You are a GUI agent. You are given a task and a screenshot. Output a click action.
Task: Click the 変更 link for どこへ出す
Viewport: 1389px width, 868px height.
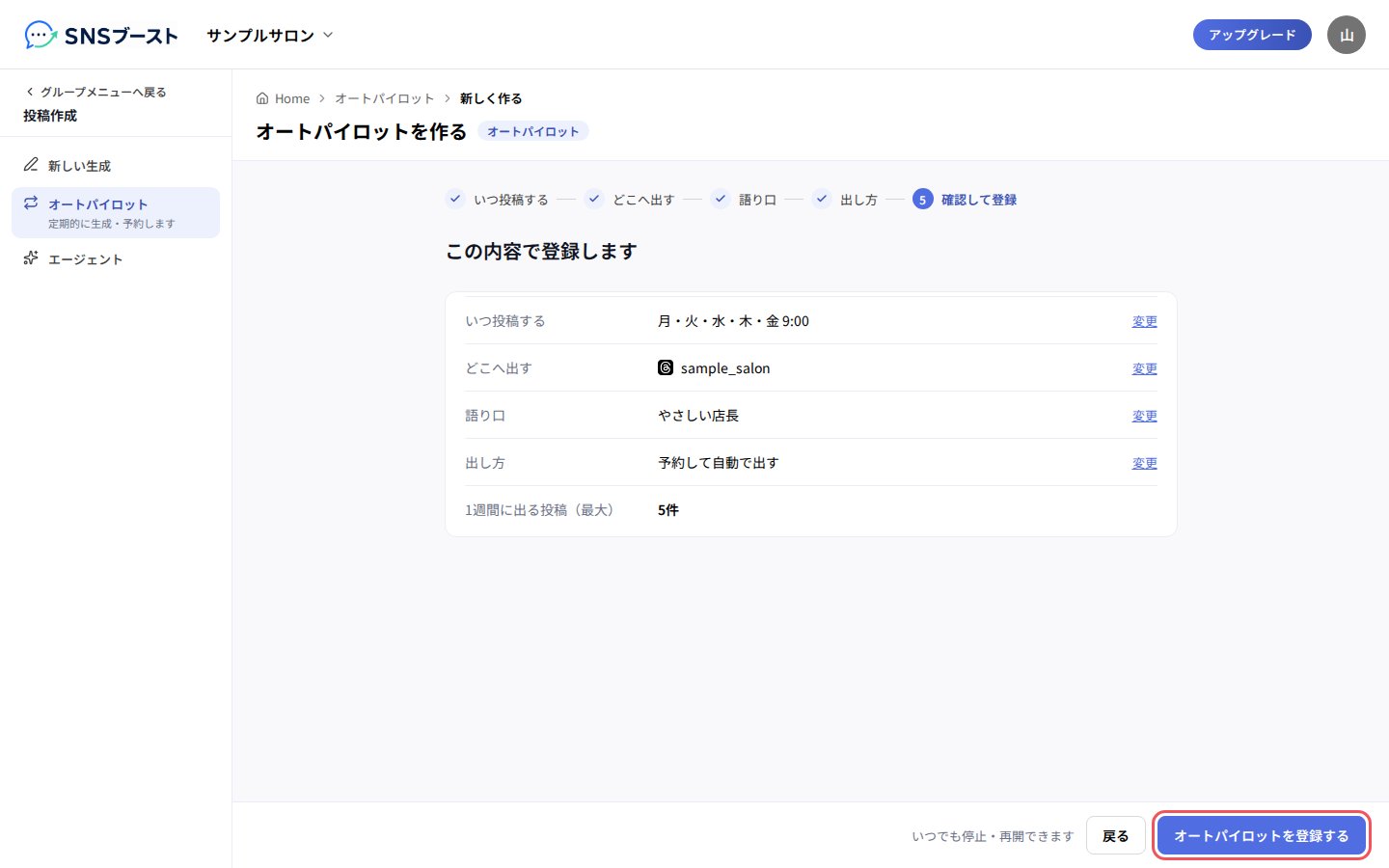(x=1145, y=368)
